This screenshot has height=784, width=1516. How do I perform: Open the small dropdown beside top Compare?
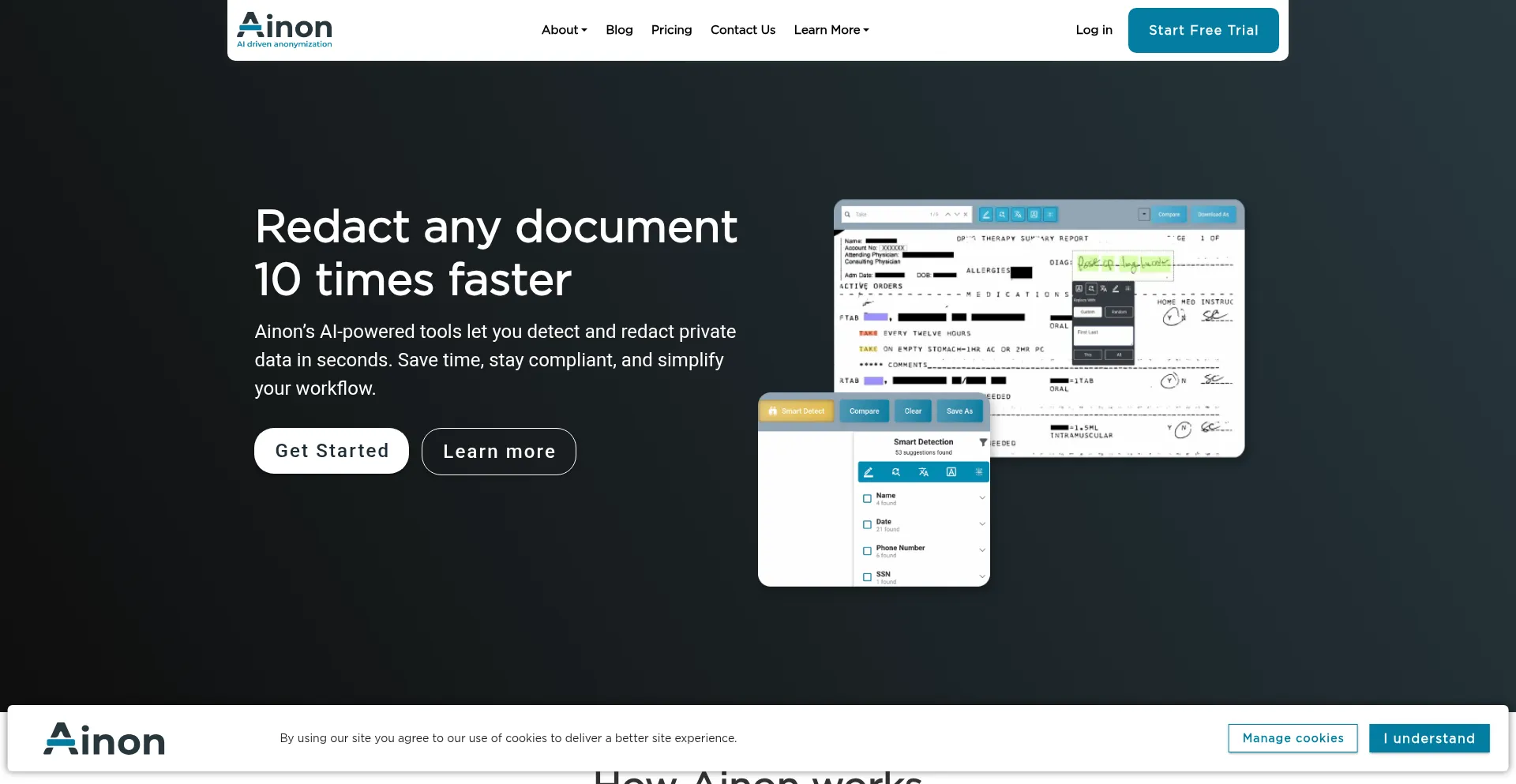click(1144, 214)
